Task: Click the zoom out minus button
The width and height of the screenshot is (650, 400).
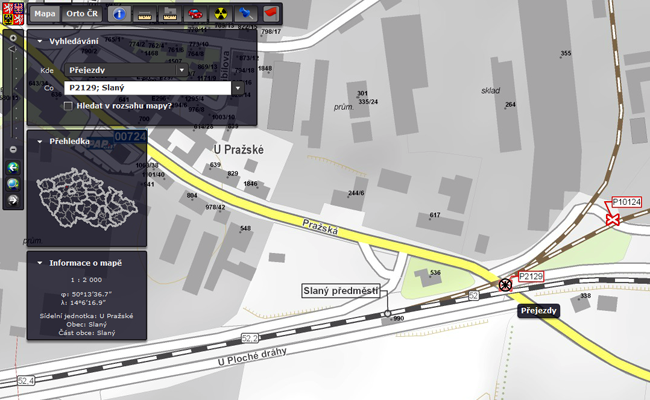Action: coord(12,148)
